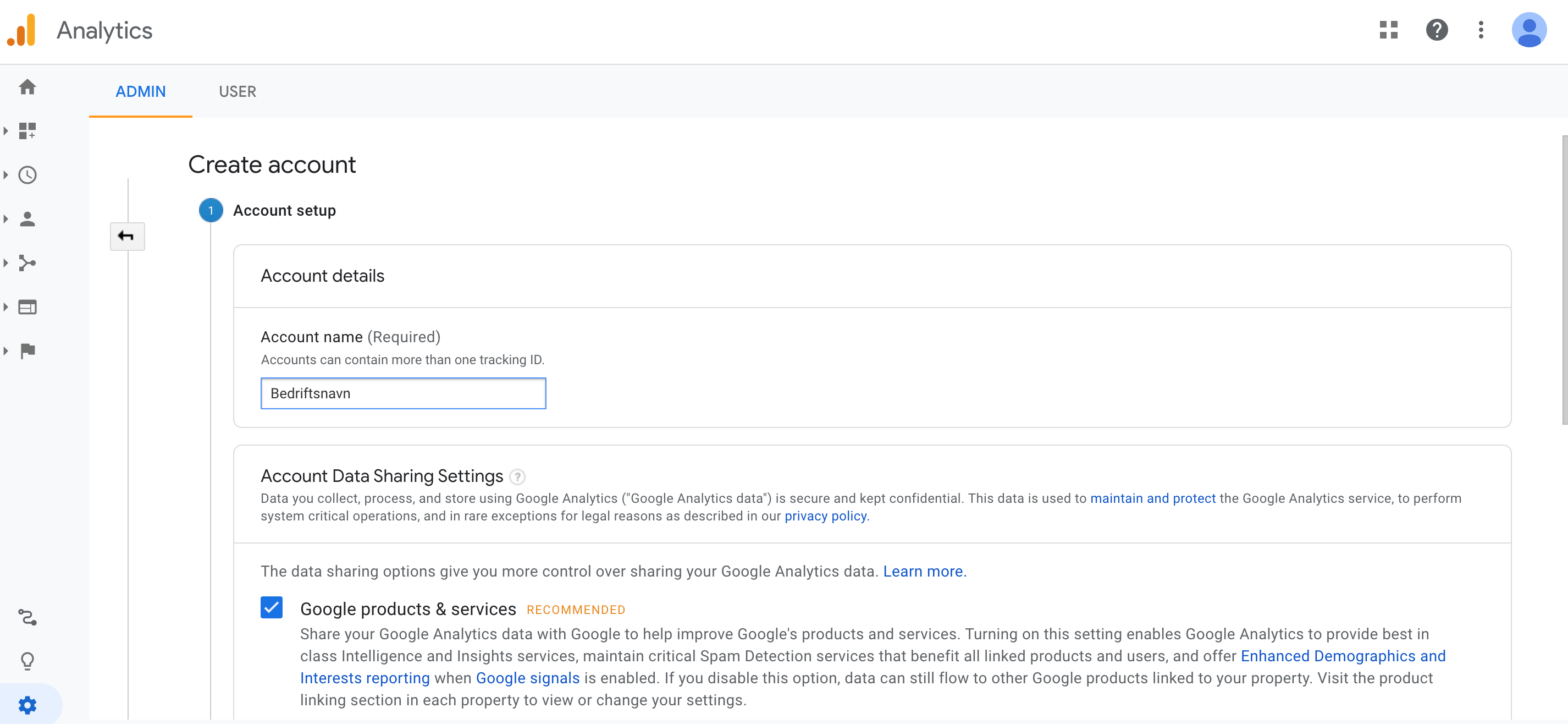The image size is (1568, 724).
Task: Click the back arrow button
Action: 126,235
